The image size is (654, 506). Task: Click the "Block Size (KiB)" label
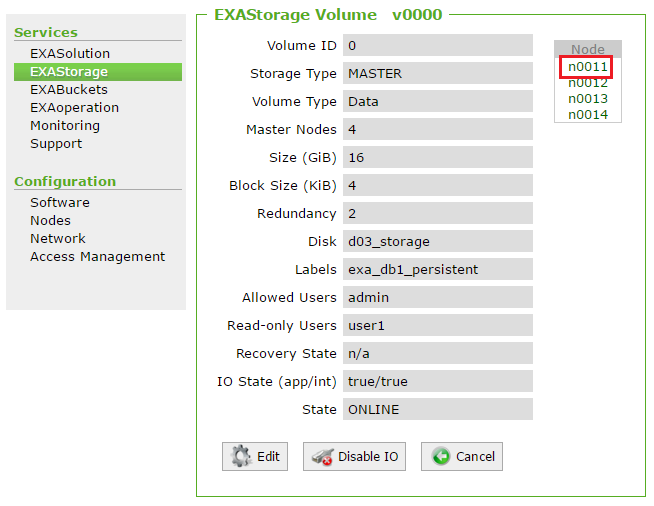283,186
